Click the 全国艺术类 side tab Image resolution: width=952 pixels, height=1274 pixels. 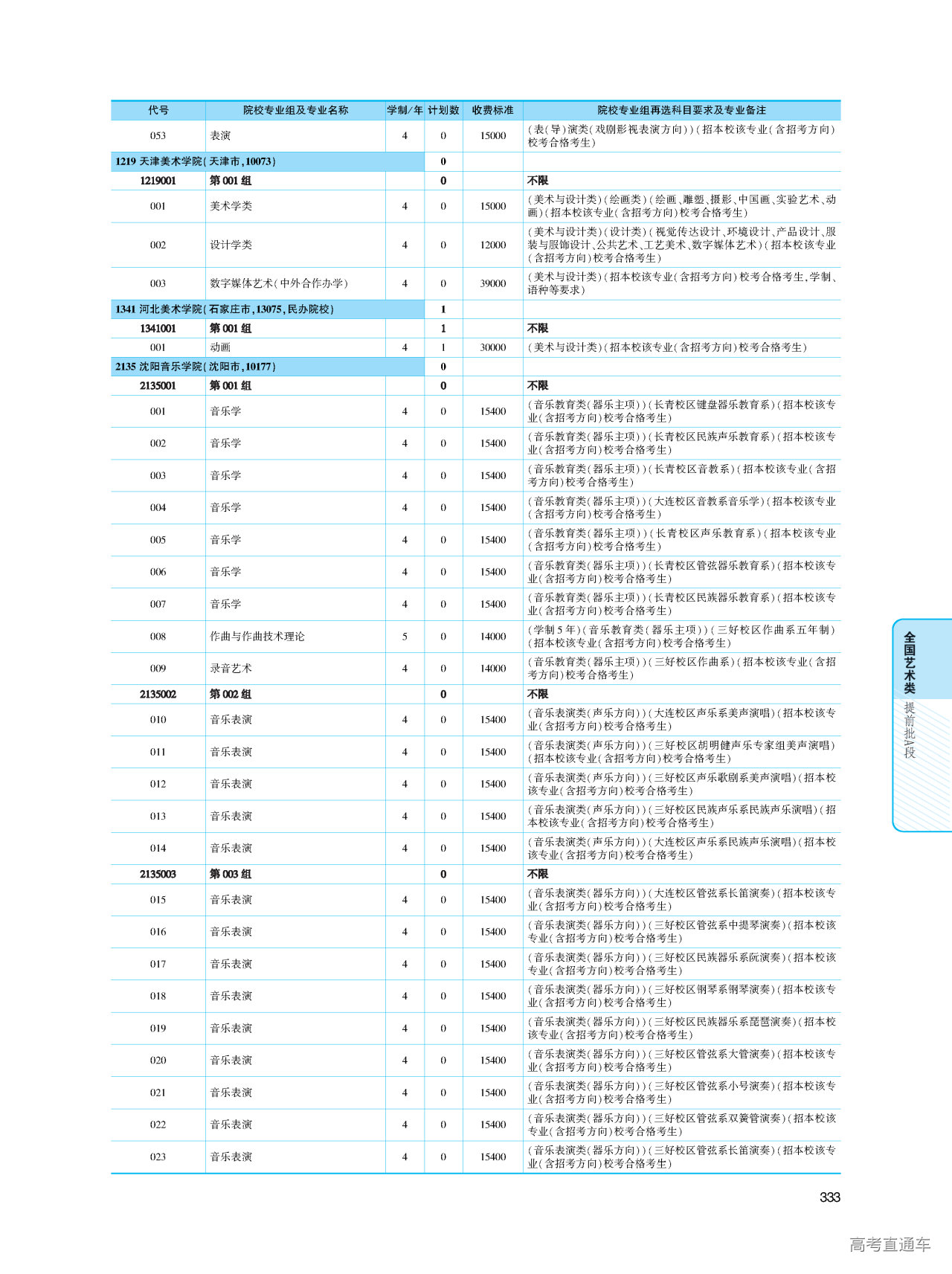click(x=910, y=661)
